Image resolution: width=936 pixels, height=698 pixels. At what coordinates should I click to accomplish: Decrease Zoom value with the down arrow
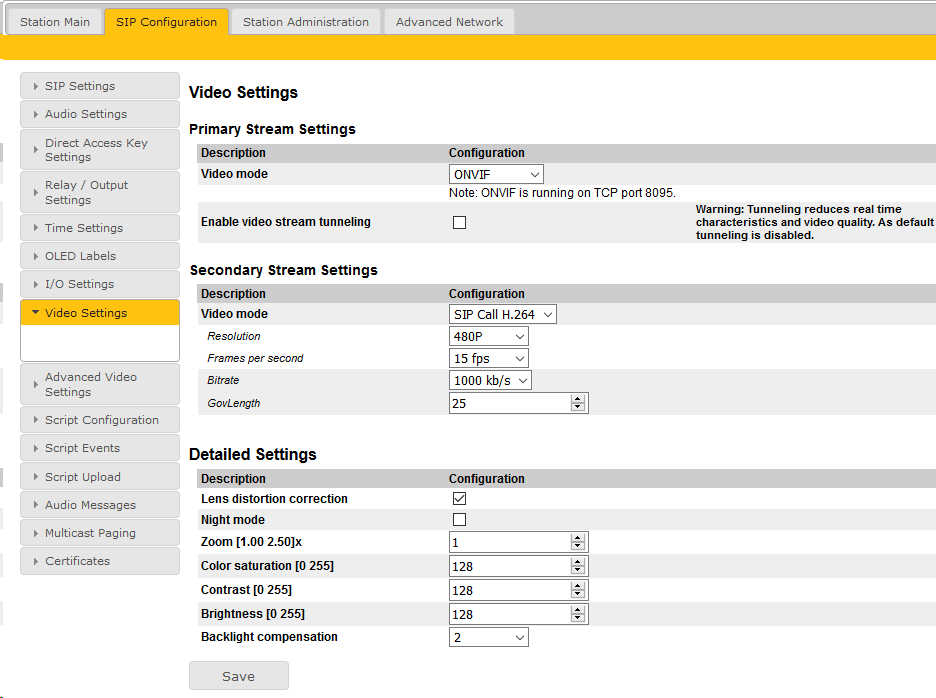[577, 547]
